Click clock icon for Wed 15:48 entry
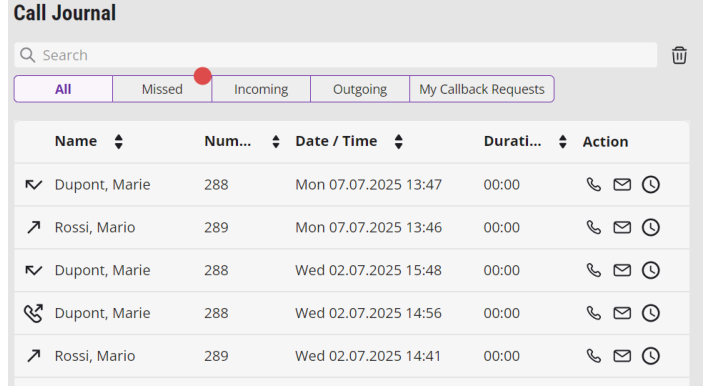The height and width of the screenshot is (386, 717). click(x=651, y=270)
